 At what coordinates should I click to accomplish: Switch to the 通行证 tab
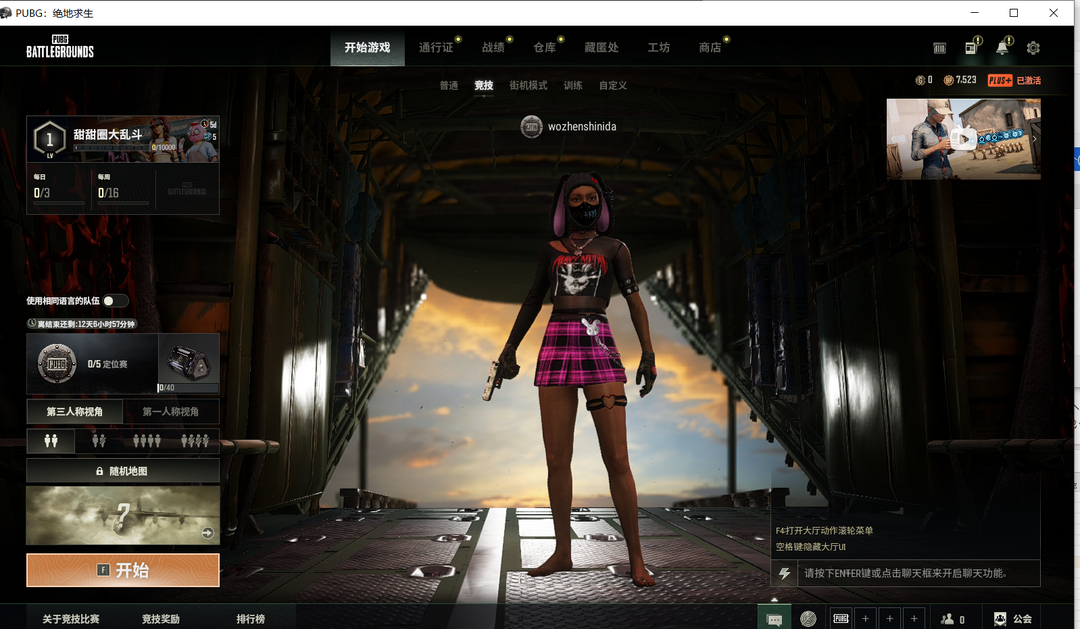[436, 48]
